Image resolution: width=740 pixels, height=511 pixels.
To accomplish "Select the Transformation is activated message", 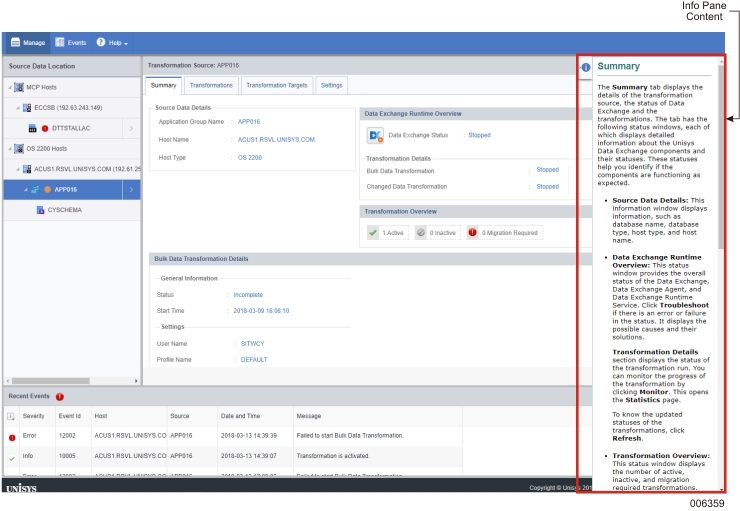I will 333,456.
